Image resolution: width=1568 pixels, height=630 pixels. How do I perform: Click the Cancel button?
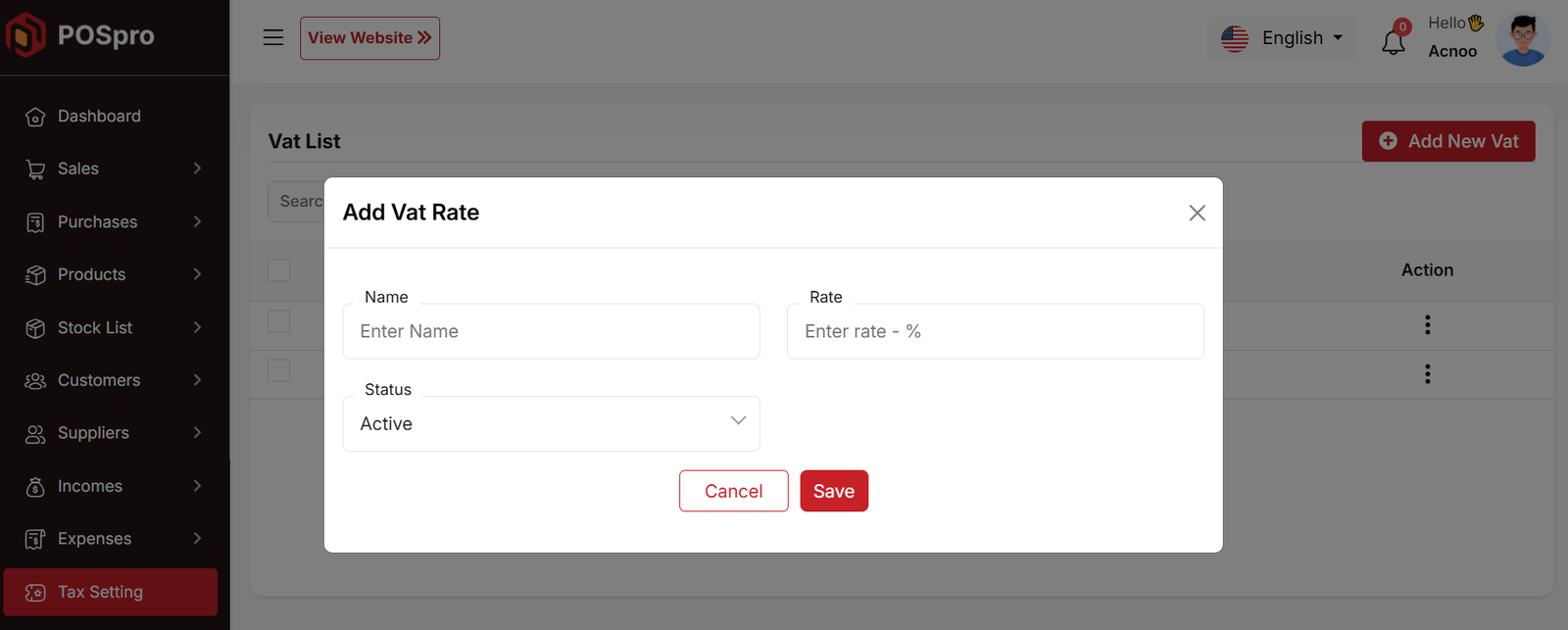733,491
